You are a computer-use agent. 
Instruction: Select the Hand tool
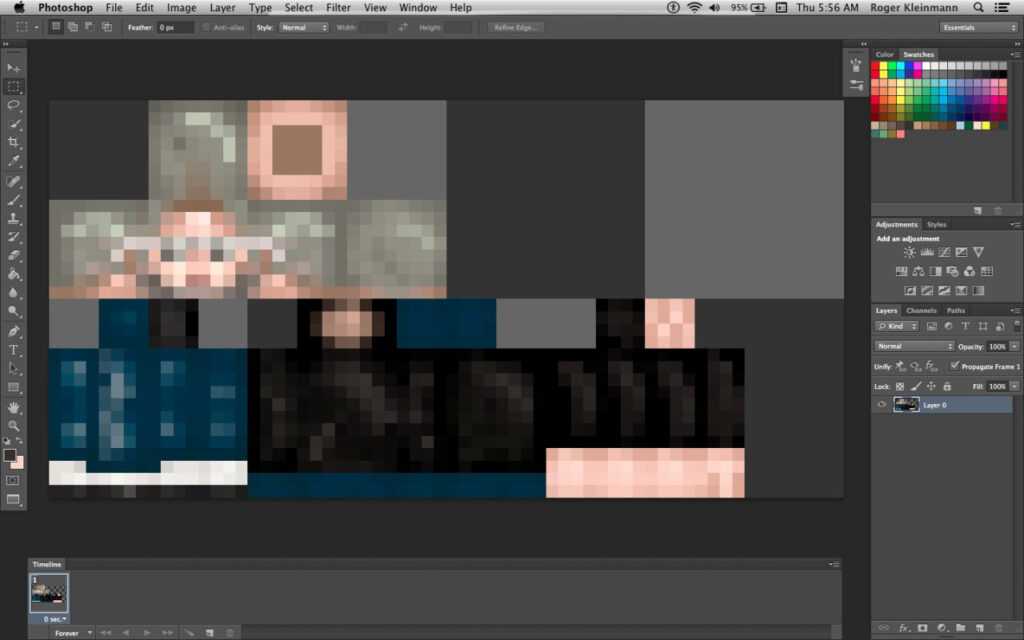pyautogui.click(x=13, y=408)
